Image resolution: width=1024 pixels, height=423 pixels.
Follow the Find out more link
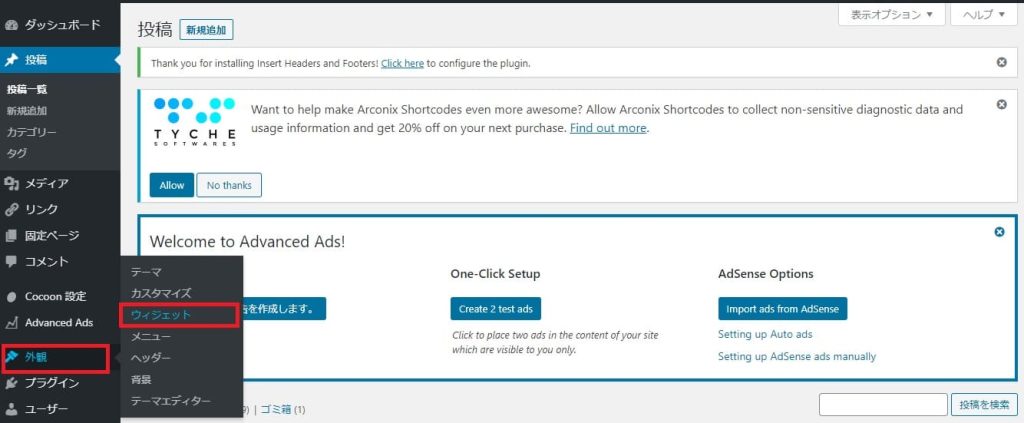pyautogui.click(x=608, y=128)
